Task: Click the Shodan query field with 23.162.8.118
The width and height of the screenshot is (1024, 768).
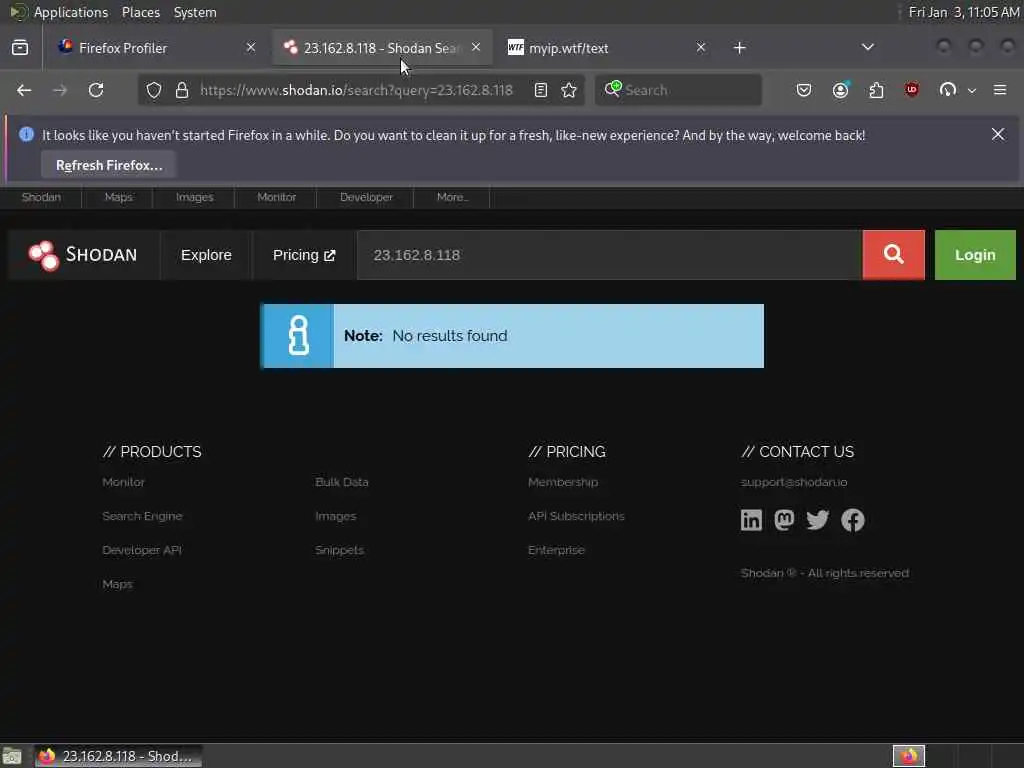Action: click(x=609, y=255)
